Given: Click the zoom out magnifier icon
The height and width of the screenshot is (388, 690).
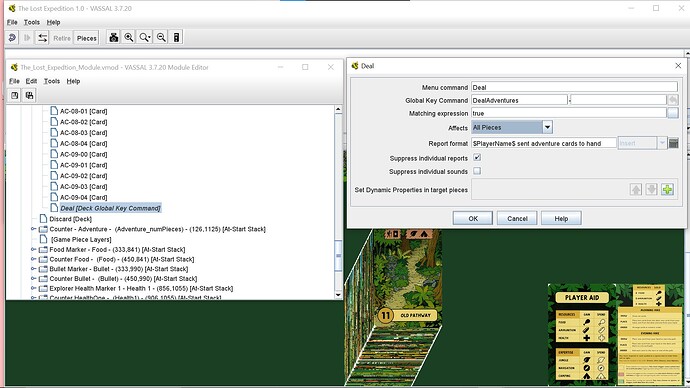Looking at the screenshot, I should (x=161, y=37).
